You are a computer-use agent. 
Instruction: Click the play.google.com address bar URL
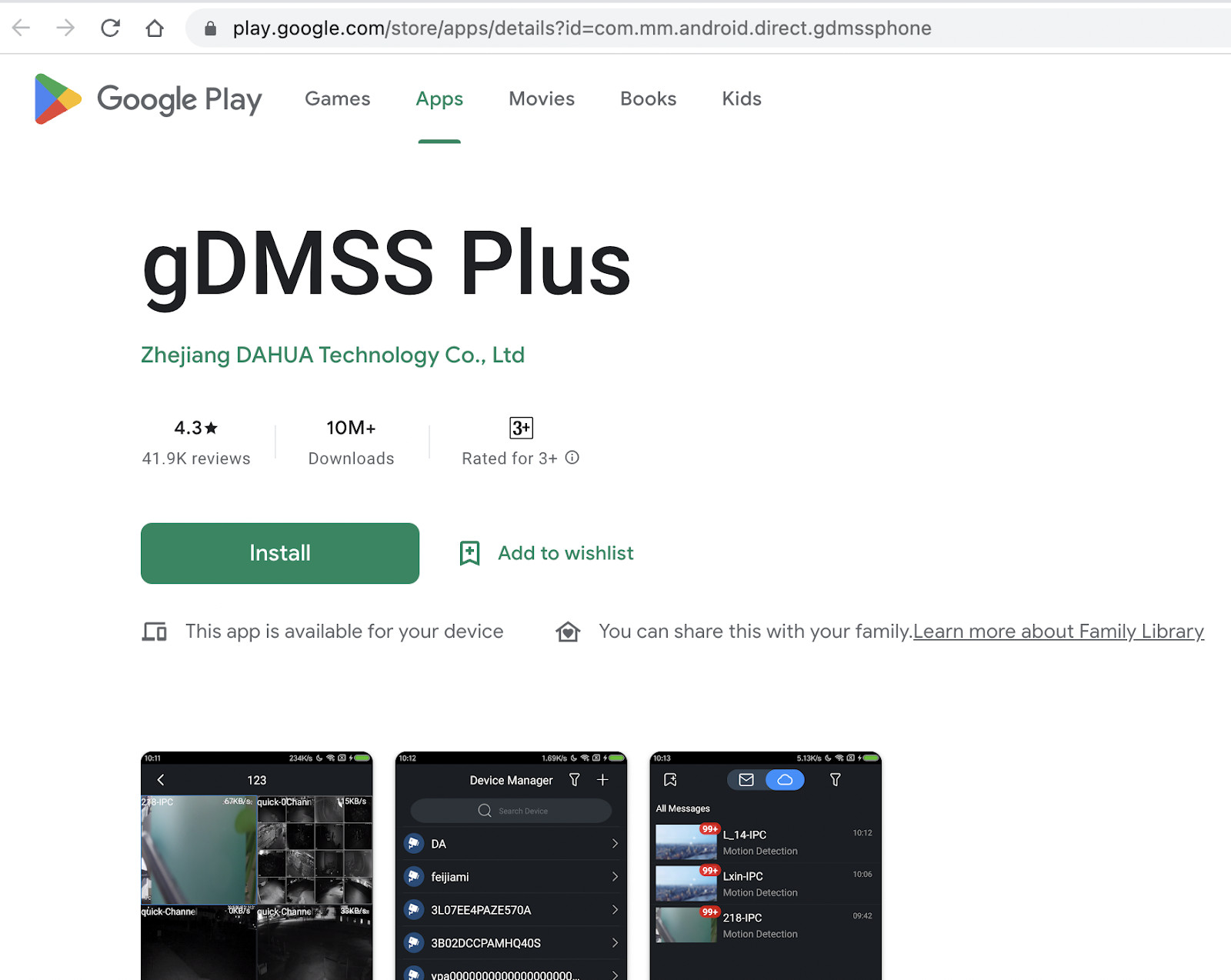tap(582, 28)
